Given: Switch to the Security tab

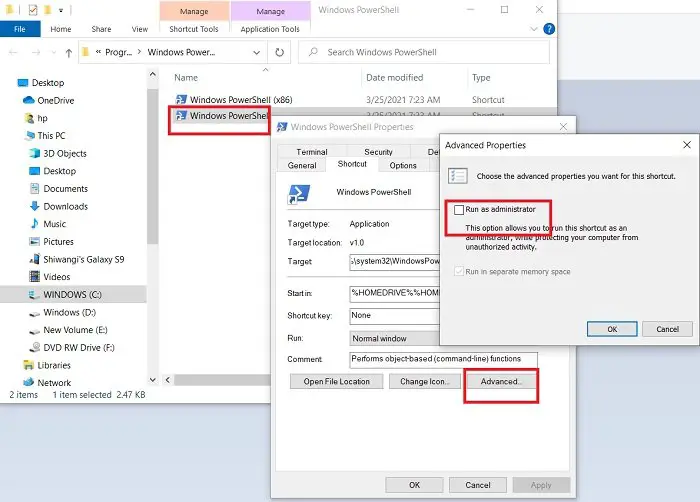Looking at the screenshot, I should [x=379, y=152].
